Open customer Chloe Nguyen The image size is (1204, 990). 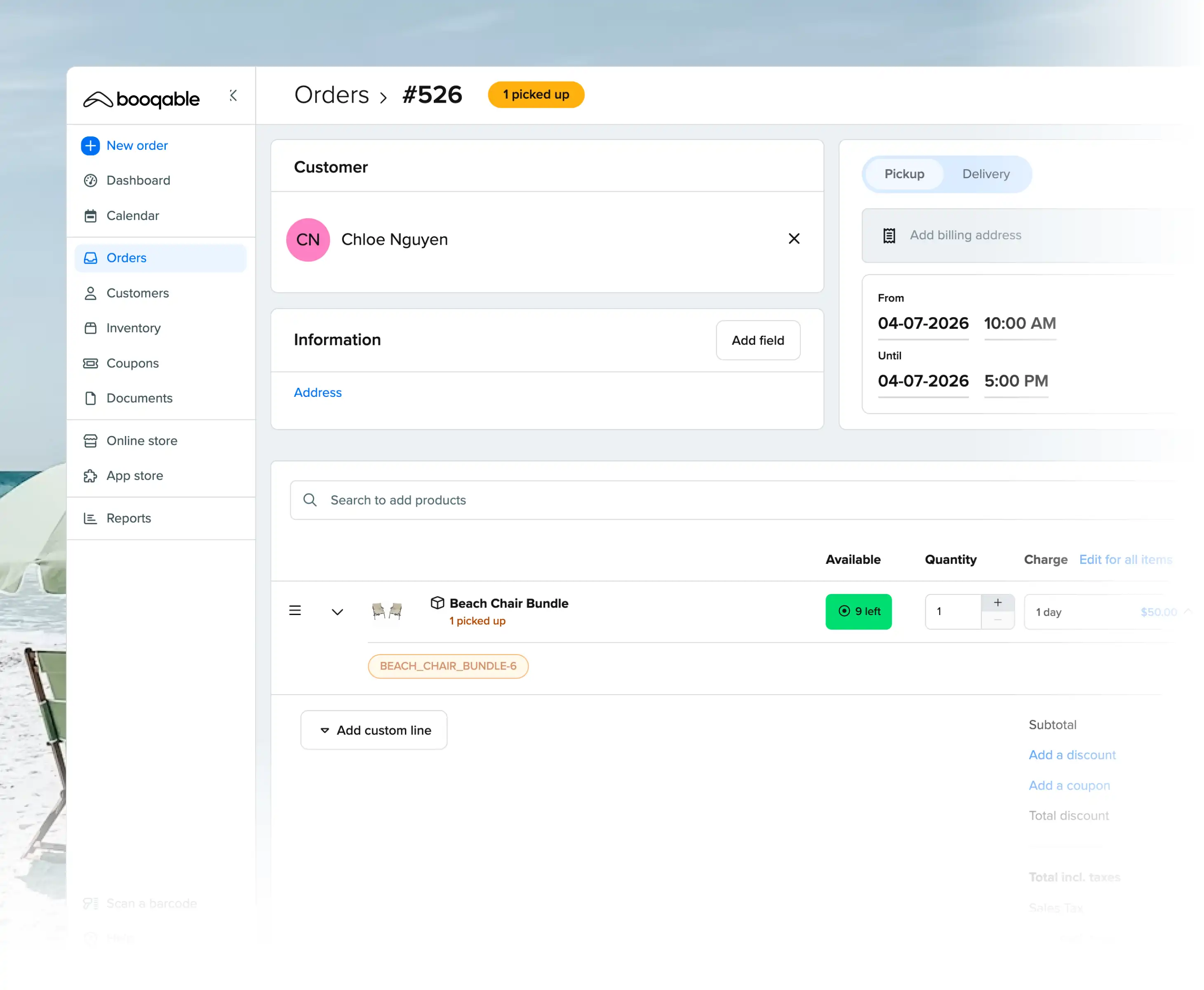click(x=395, y=240)
